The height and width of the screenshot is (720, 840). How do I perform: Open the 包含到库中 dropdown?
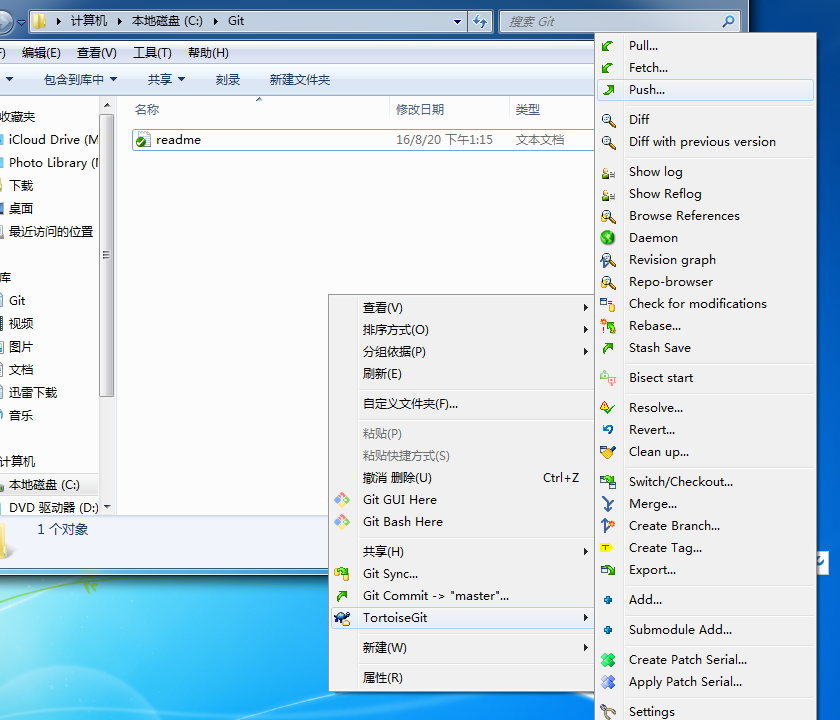(80, 80)
